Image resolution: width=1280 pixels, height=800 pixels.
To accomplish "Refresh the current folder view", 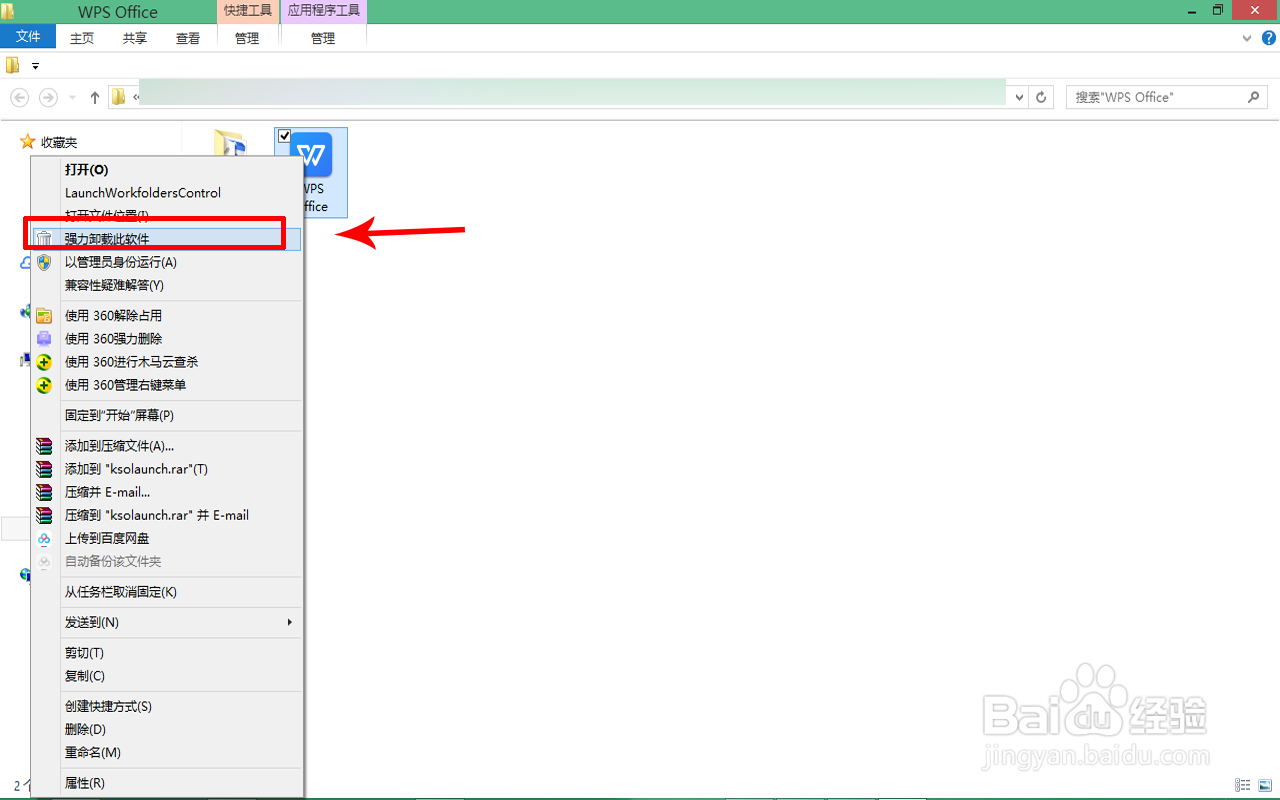I will coord(1041,97).
